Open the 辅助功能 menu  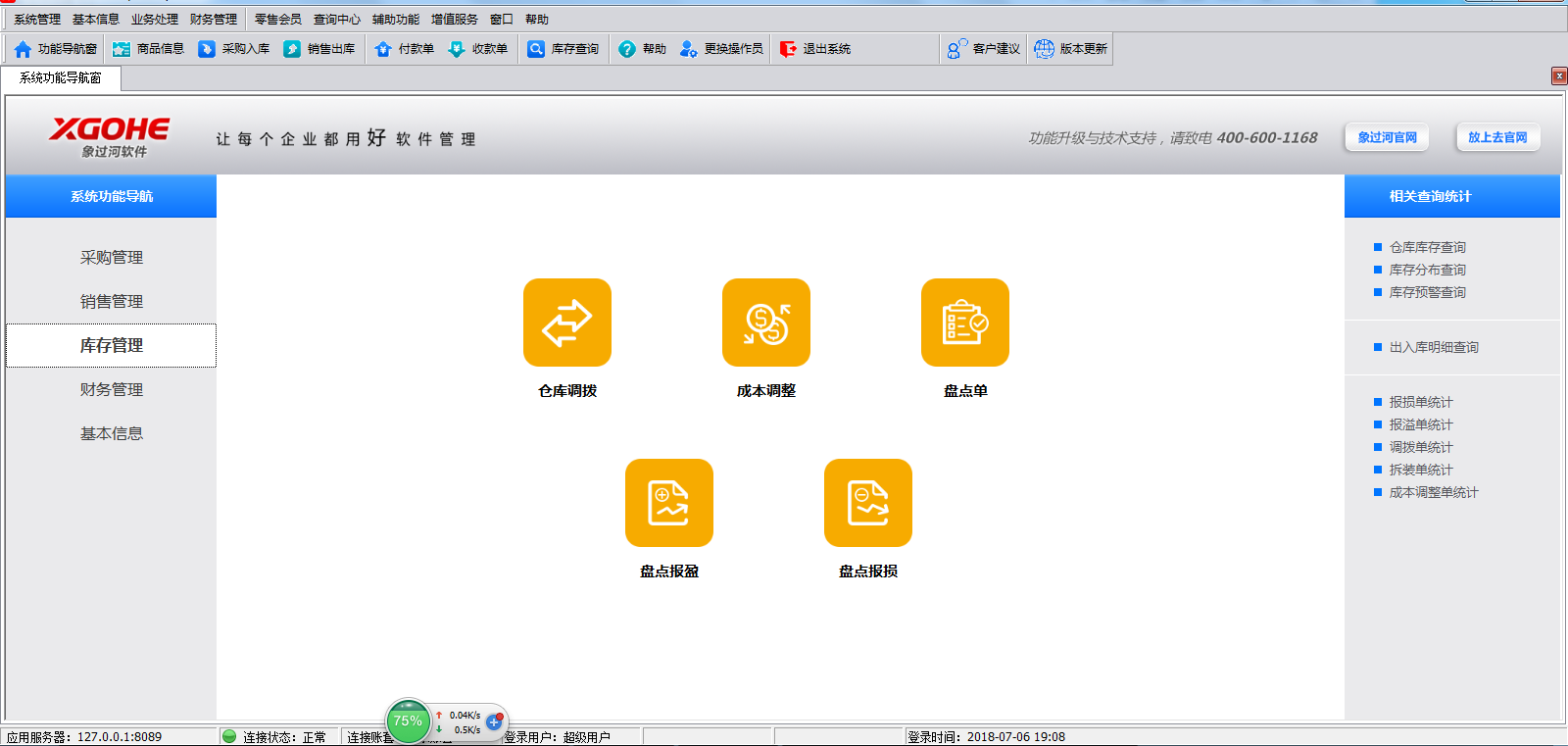point(396,20)
